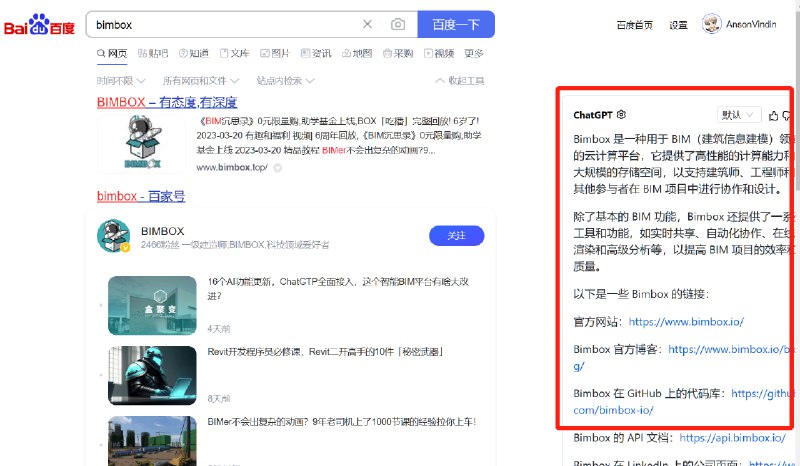800x466 pixels.
Task: Open the BIMer不会出复杂的动画 article
Action: tap(341, 422)
